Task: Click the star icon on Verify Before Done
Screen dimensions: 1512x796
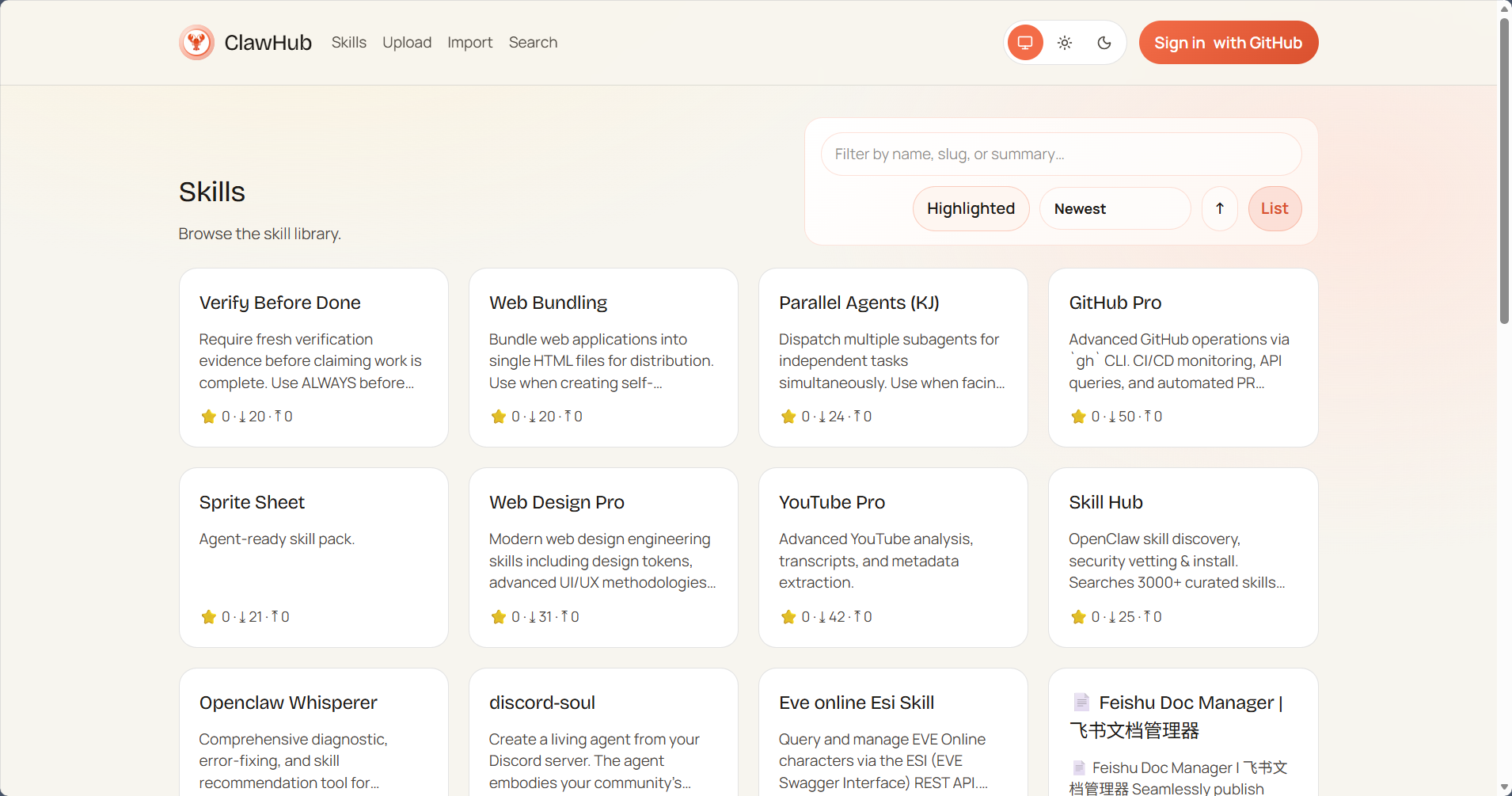Action: click(x=208, y=417)
